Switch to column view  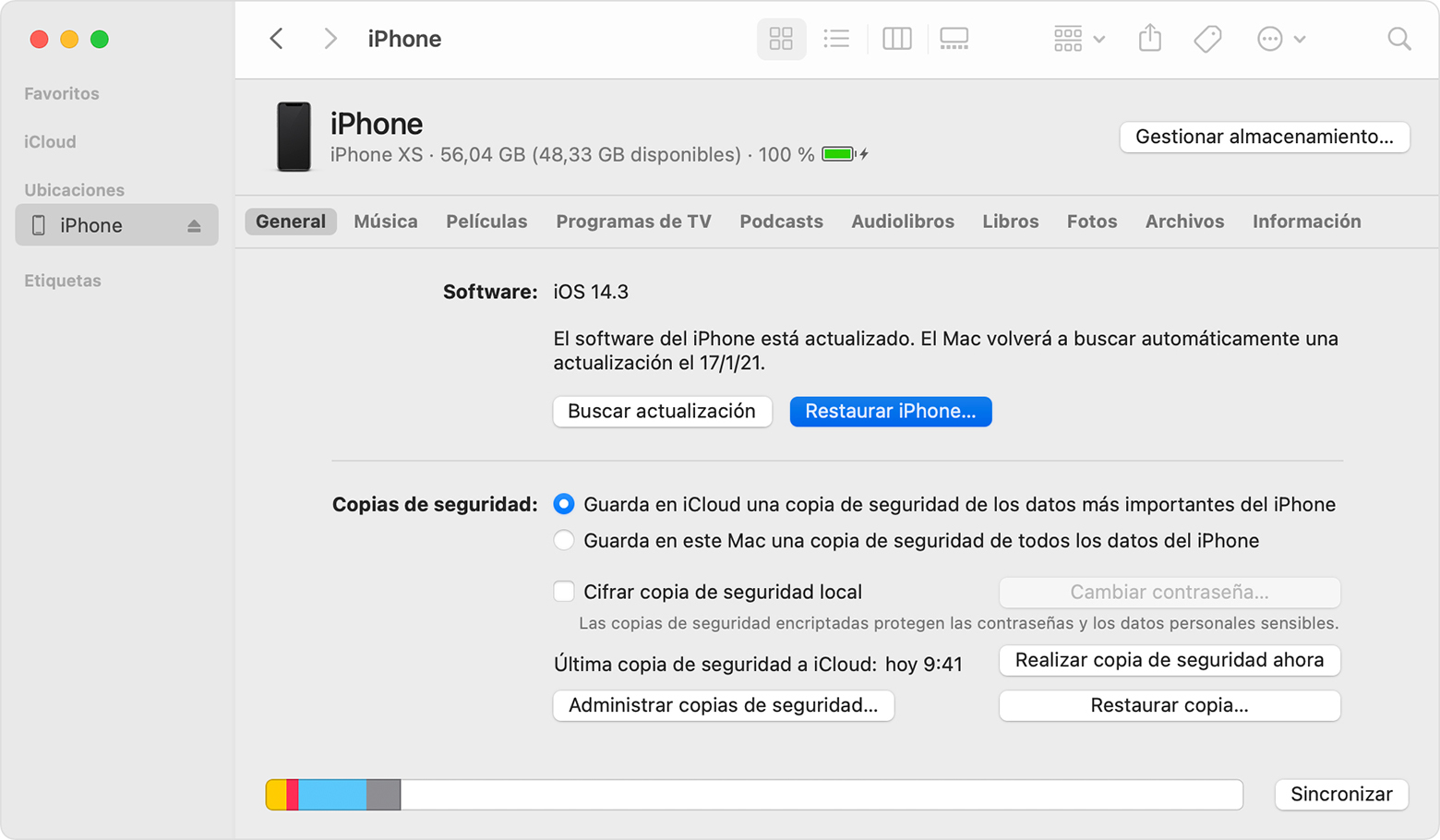(x=896, y=39)
